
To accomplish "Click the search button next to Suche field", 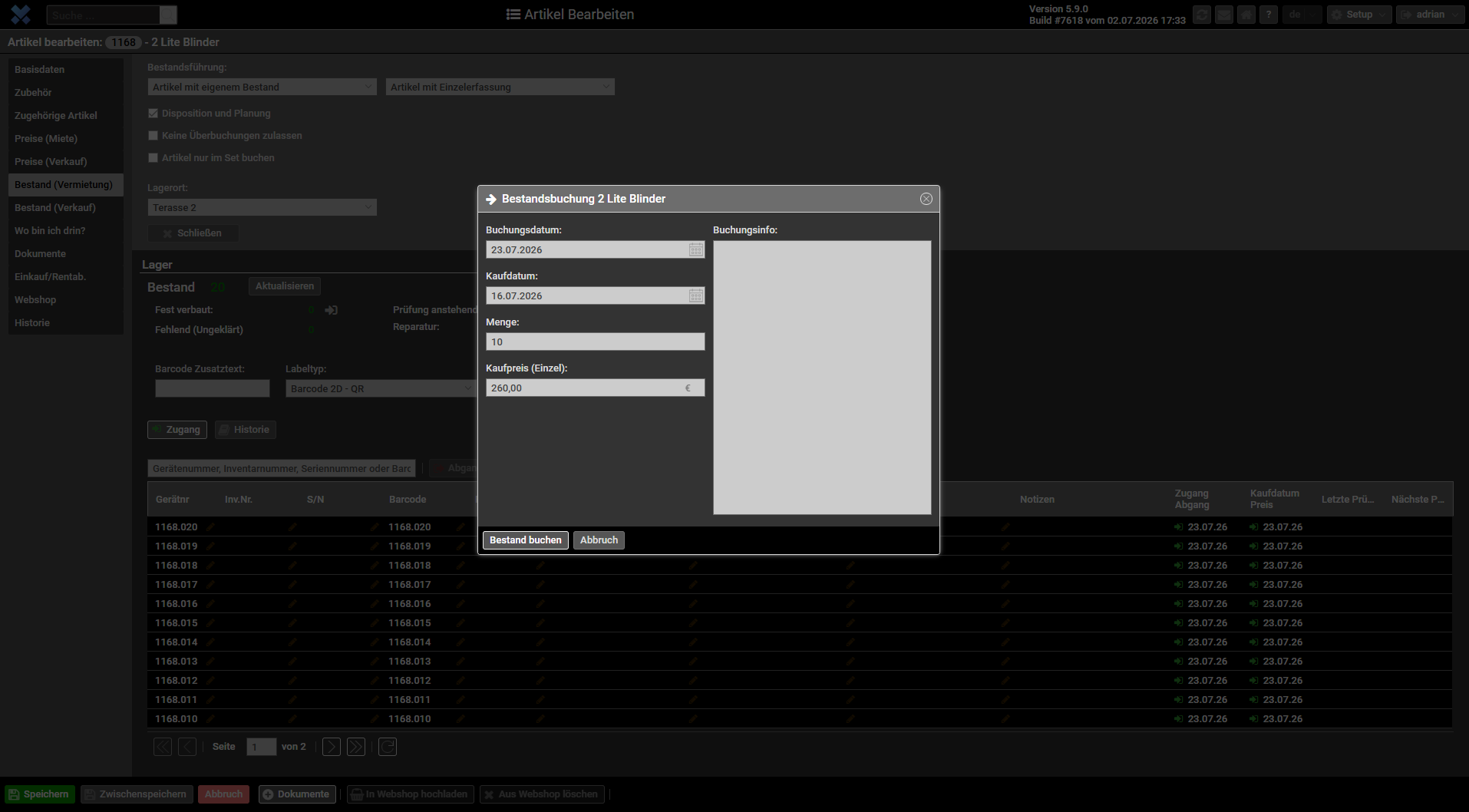I will [168, 15].
